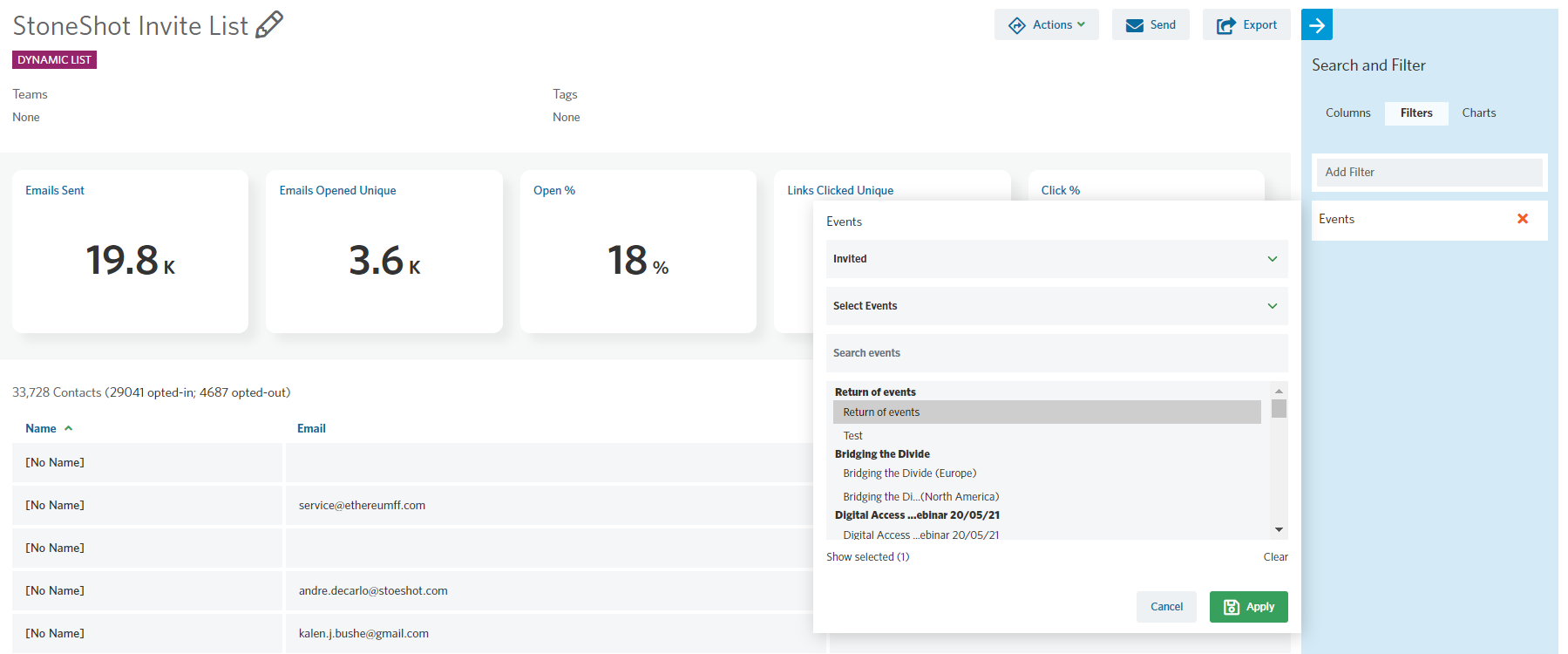Open the Emails Opened Unique card
The height and width of the screenshot is (654, 1568).
pos(384,251)
